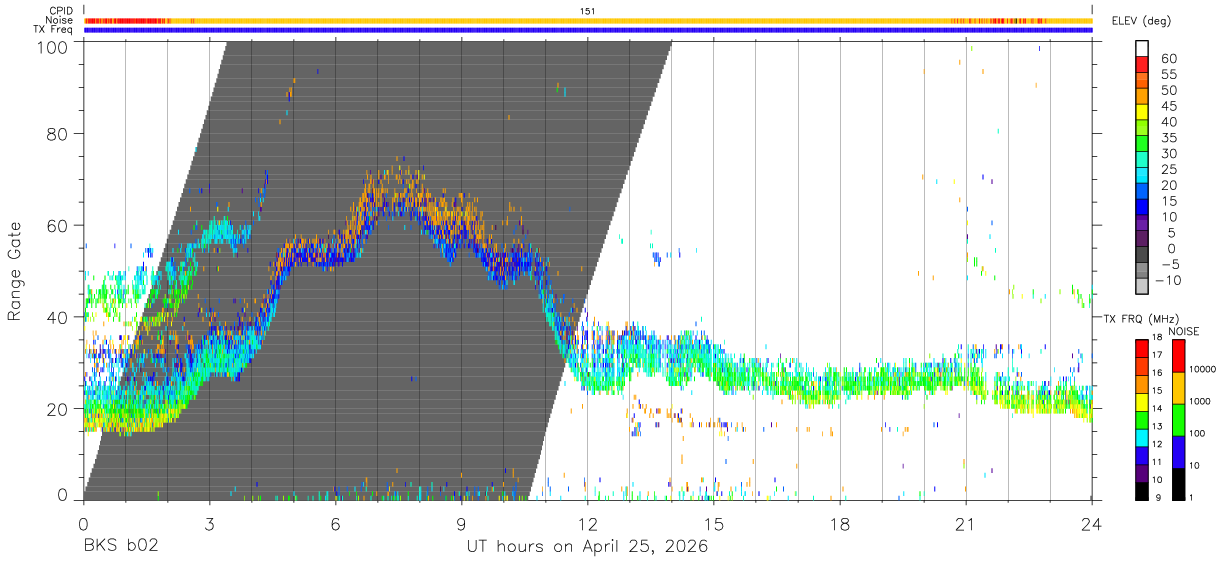Click the x-axis hour label 24
The height and width of the screenshot is (567, 1228).
(x=1092, y=523)
